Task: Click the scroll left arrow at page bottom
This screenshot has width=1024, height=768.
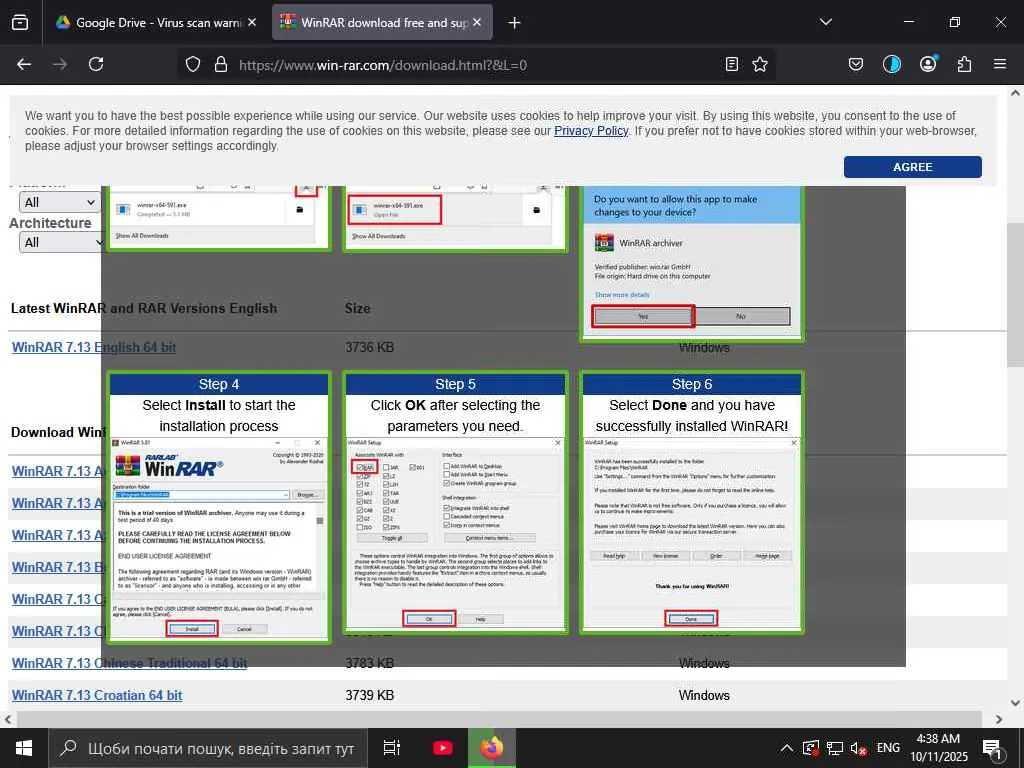Action: point(7,719)
